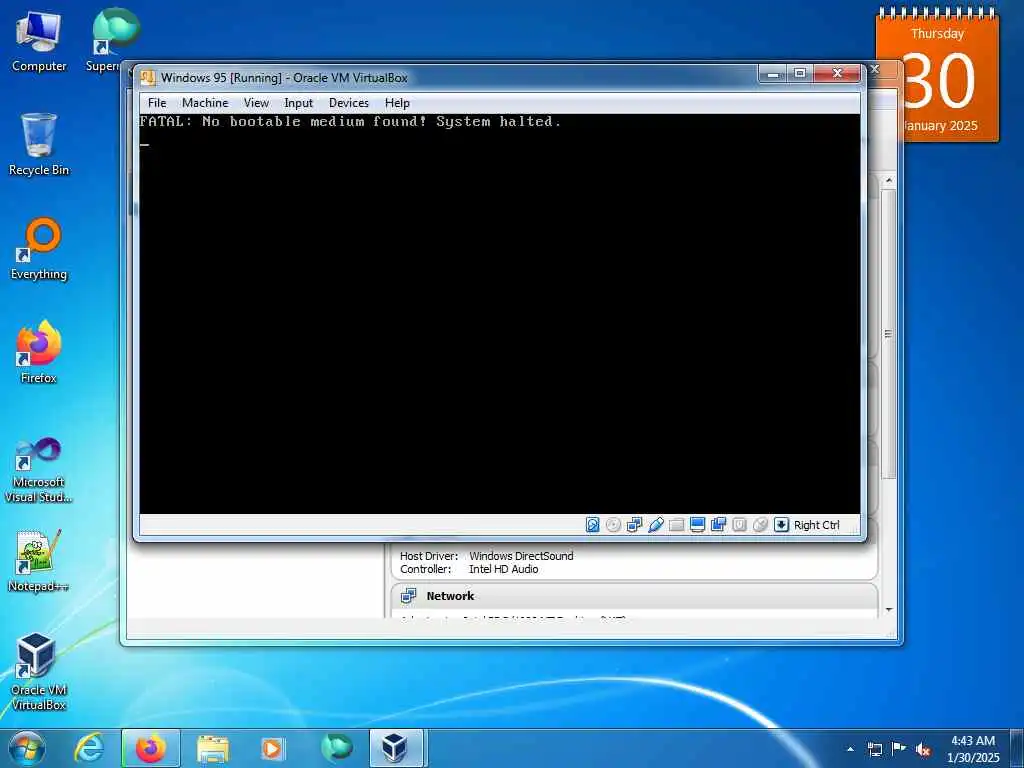Click the Manager details scrollbar down arrow
This screenshot has height=768, width=1024.
pyautogui.click(x=888, y=610)
